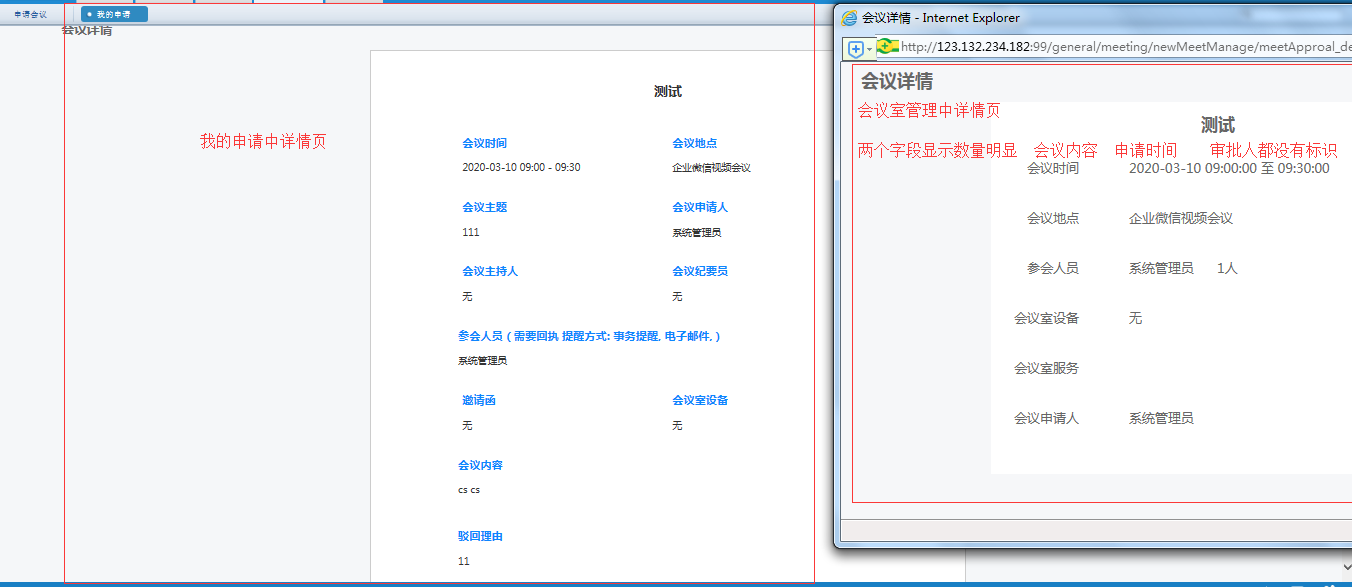Click the green-yellow site icon before URL
The image size is (1352, 587).
coord(887,46)
